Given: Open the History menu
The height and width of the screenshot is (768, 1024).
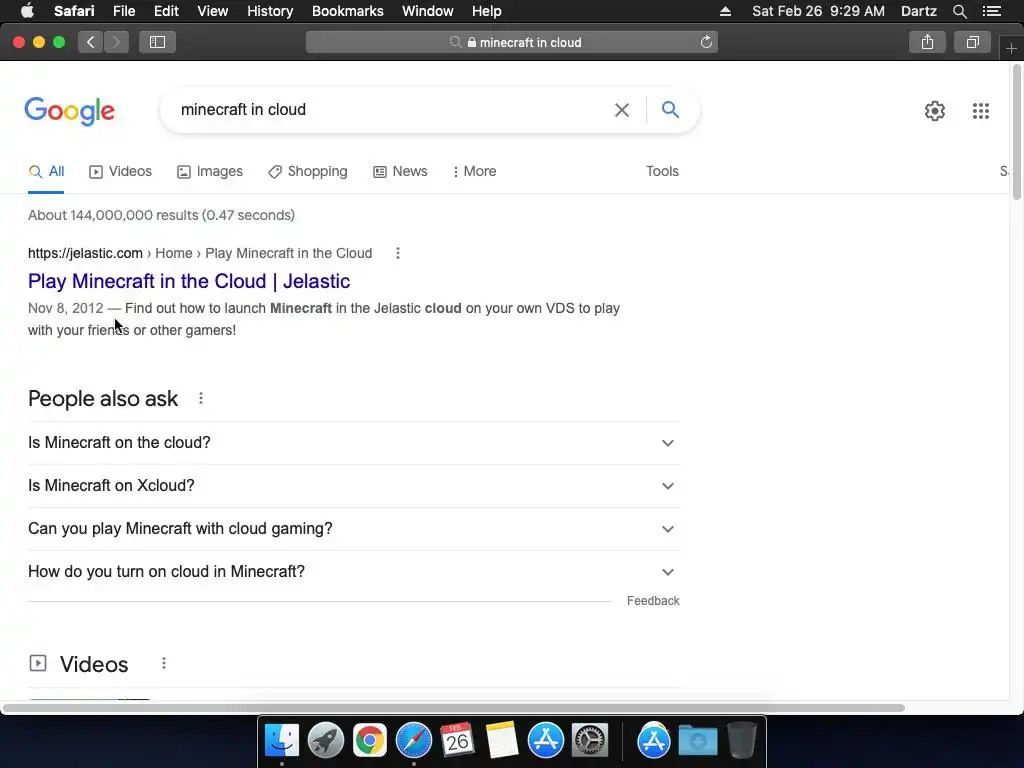Looking at the screenshot, I should click(x=270, y=11).
